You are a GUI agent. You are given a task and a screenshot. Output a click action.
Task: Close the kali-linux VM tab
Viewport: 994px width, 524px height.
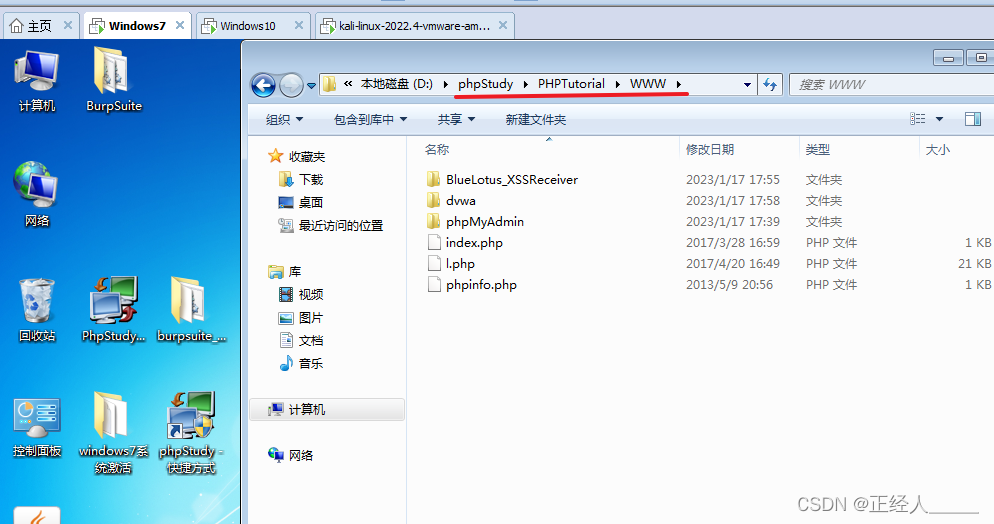(503, 25)
